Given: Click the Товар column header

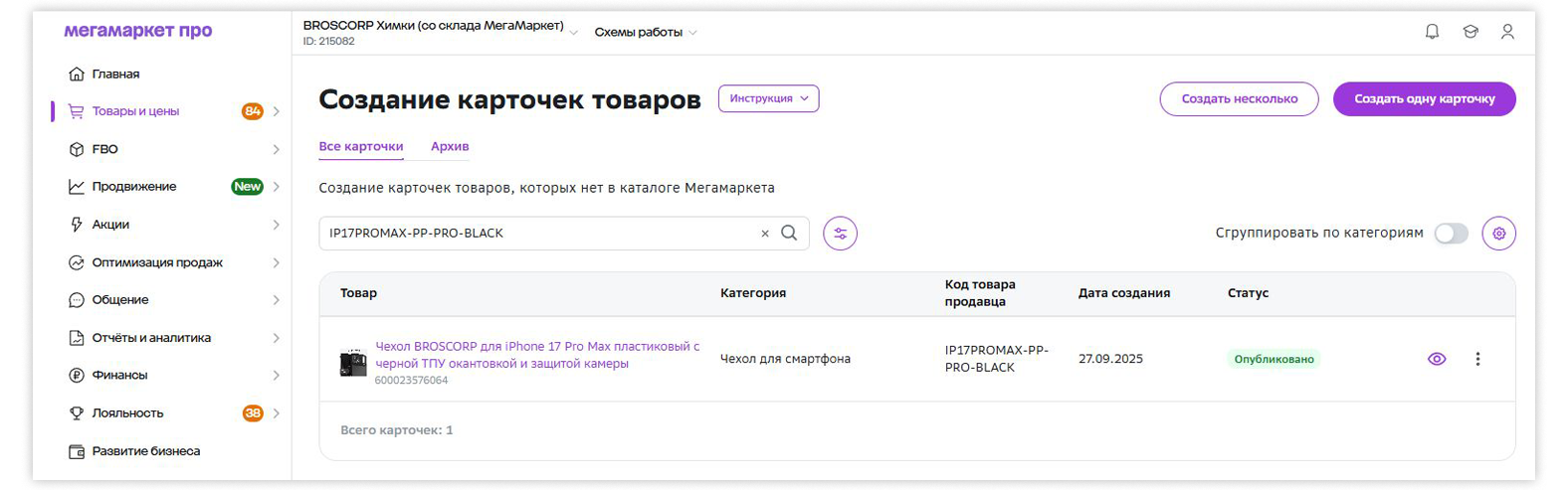Looking at the screenshot, I should pyautogui.click(x=358, y=293).
